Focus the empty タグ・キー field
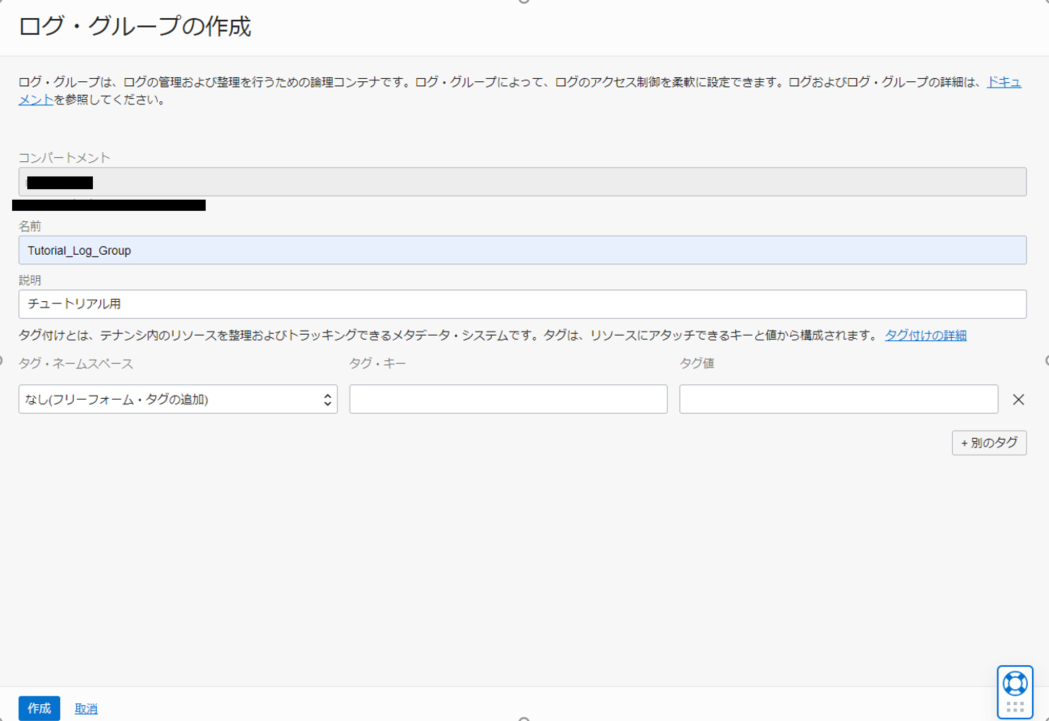This screenshot has width=1049, height=721. (x=507, y=398)
